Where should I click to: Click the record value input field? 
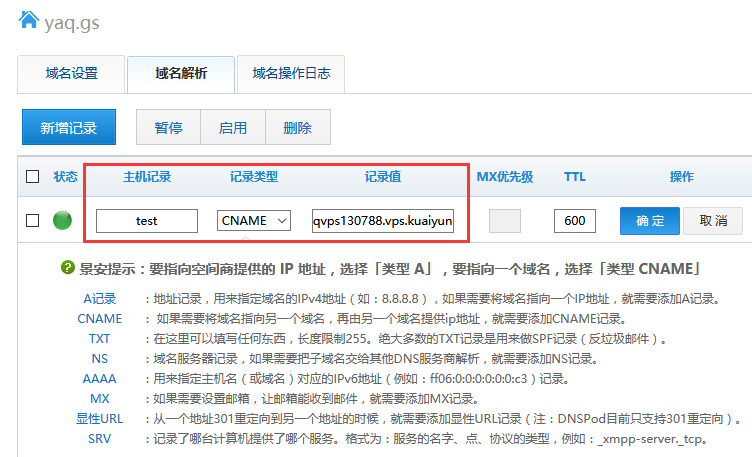click(383, 221)
